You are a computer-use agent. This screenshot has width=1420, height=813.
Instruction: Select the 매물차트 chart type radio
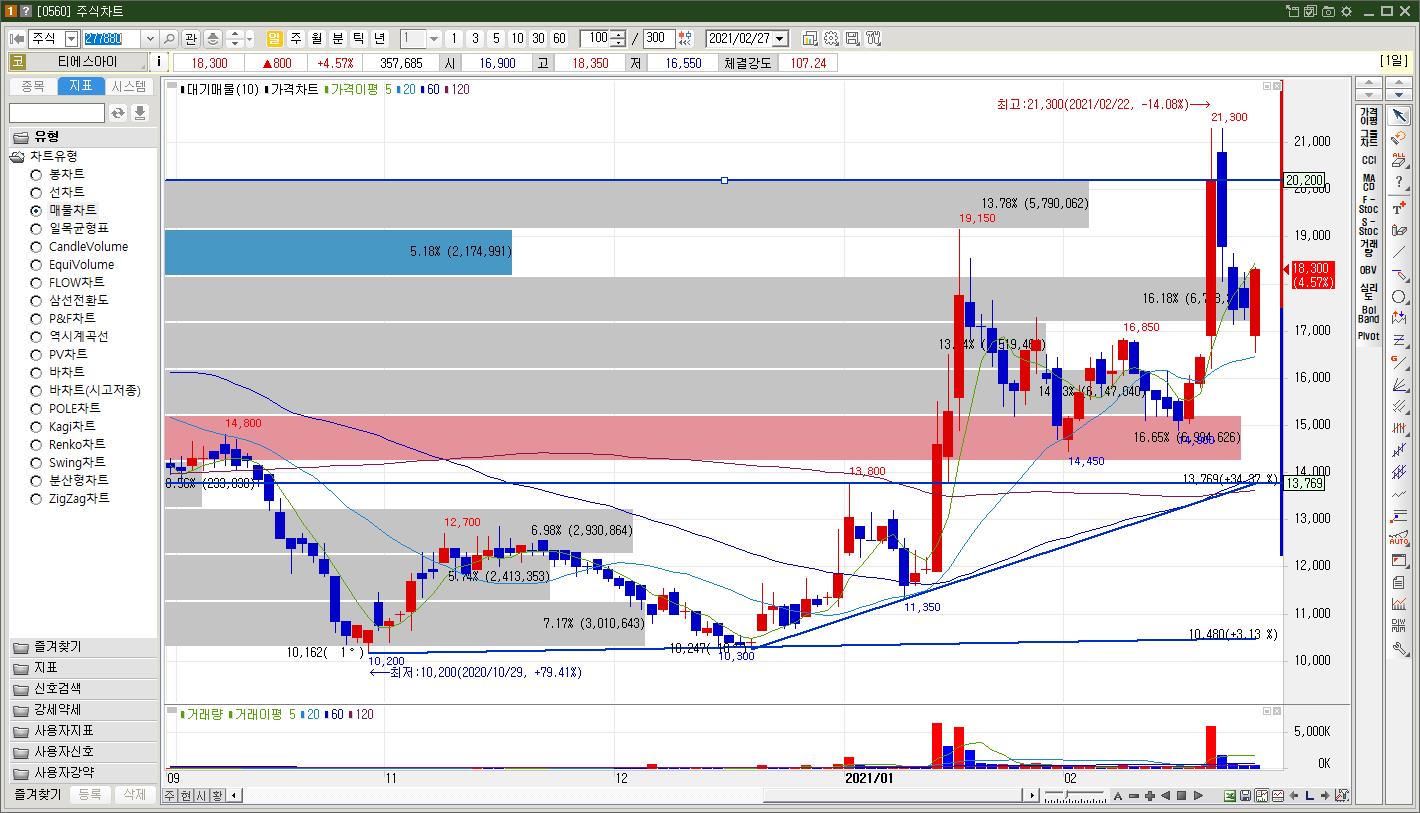click(36, 210)
